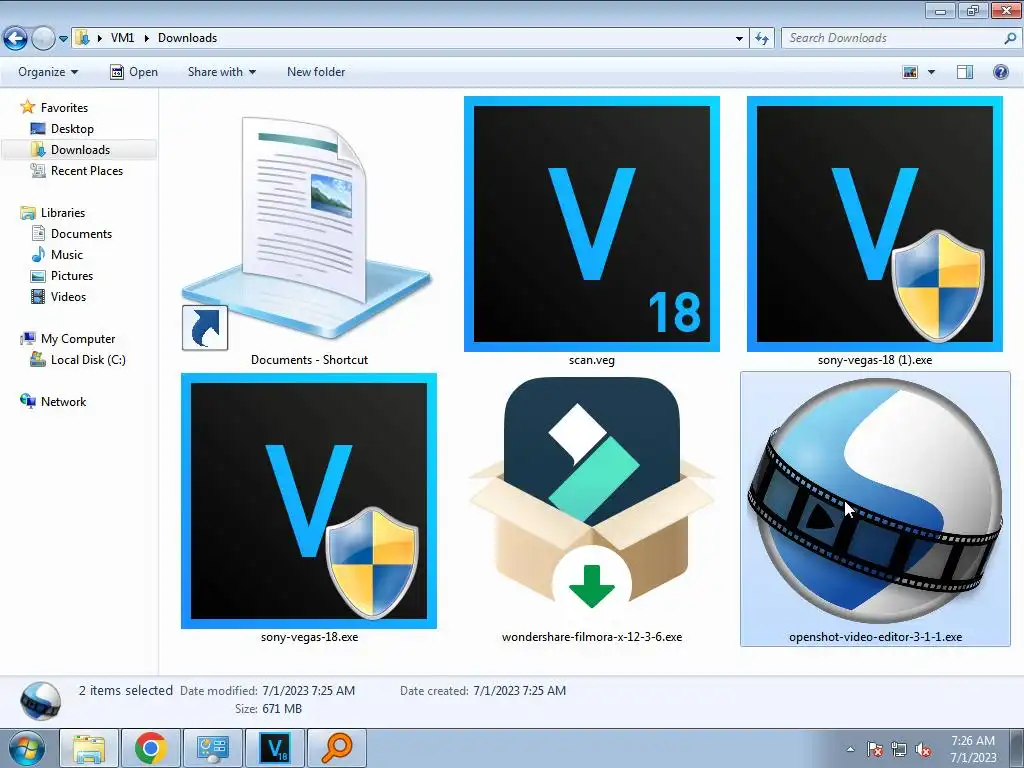Image resolution: width=1024 pixels, height=768 pixels.
Task: Open the magnifier search taskbar app
Action: [337, 748]
